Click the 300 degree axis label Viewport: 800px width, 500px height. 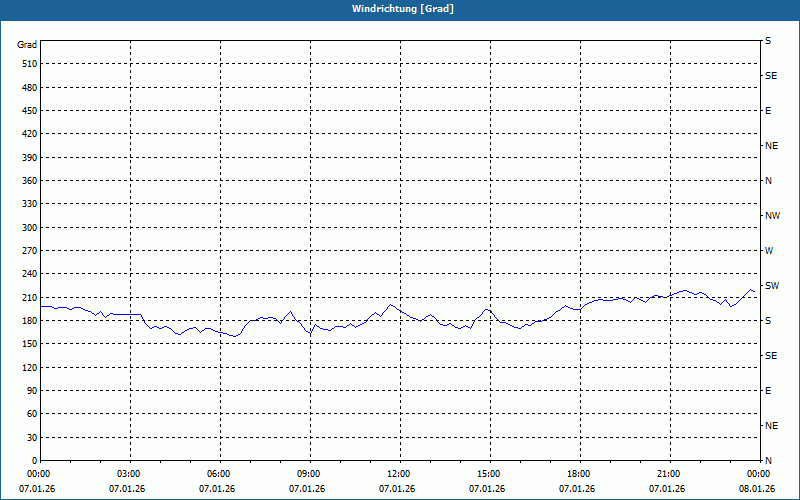(30, 228)
